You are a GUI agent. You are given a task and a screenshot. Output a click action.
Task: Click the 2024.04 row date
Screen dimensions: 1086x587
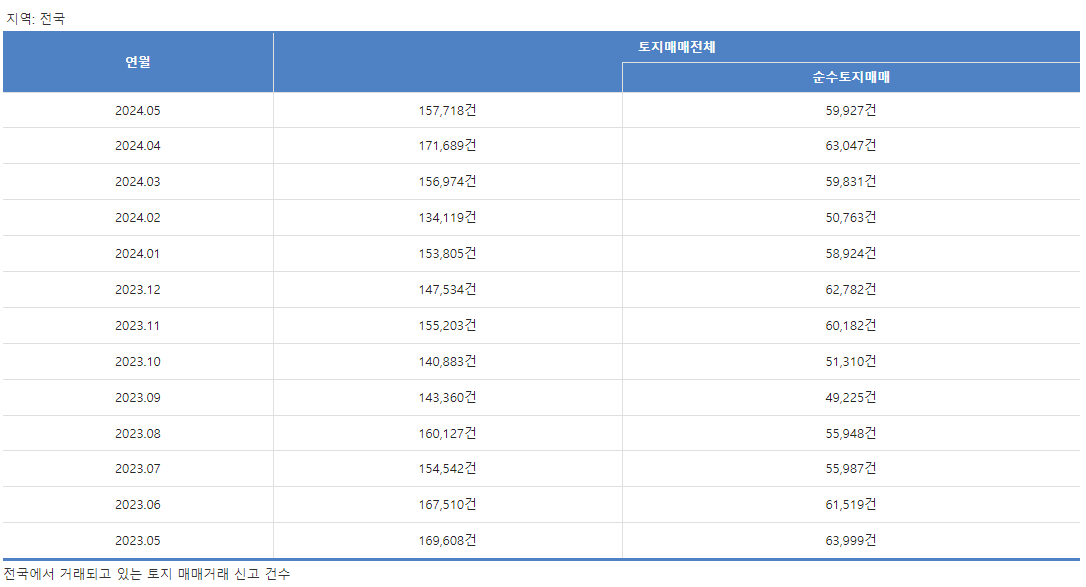(138, 146)
